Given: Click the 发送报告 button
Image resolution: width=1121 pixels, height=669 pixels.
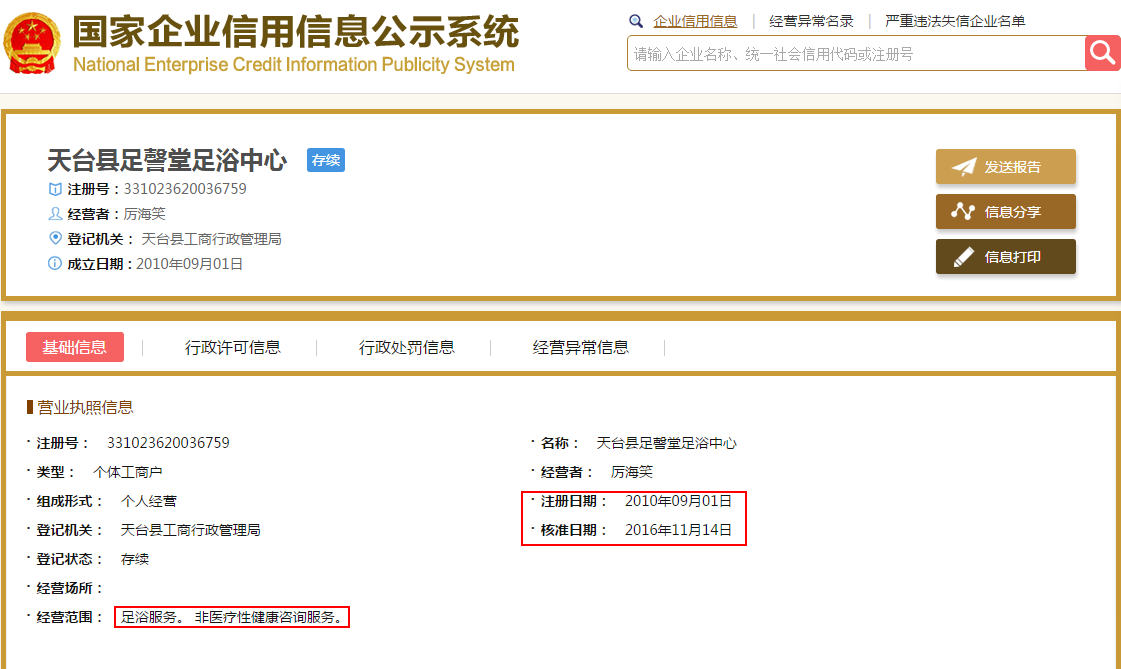Looking at the screenshot, I should (1006, 167).
